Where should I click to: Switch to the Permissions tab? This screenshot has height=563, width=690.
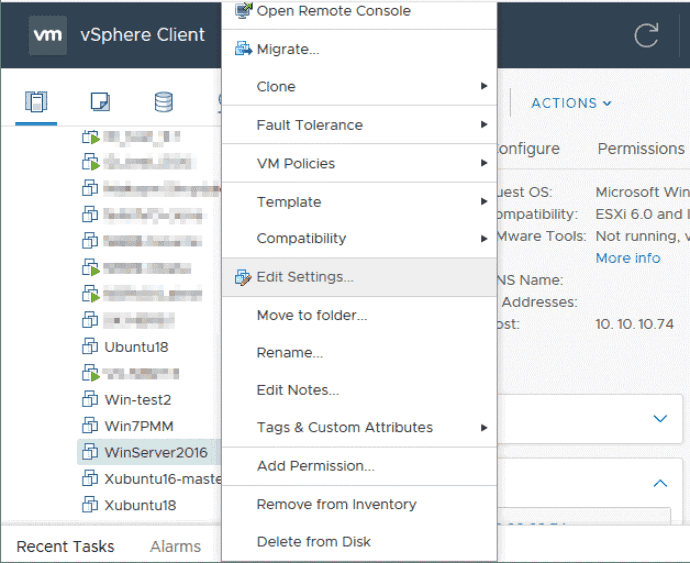pos(641,149)
